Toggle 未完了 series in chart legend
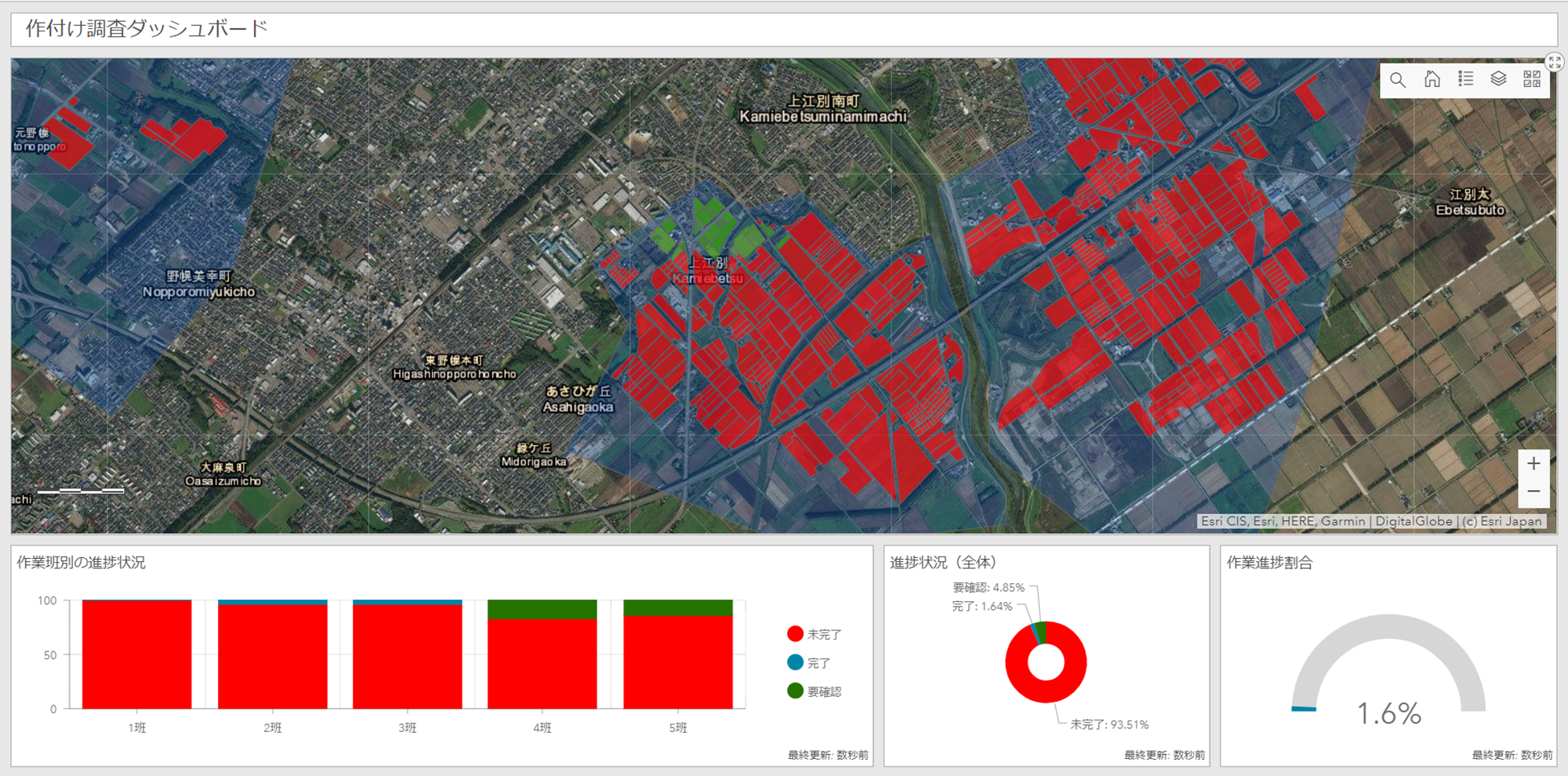 click(x=815, y=634)
